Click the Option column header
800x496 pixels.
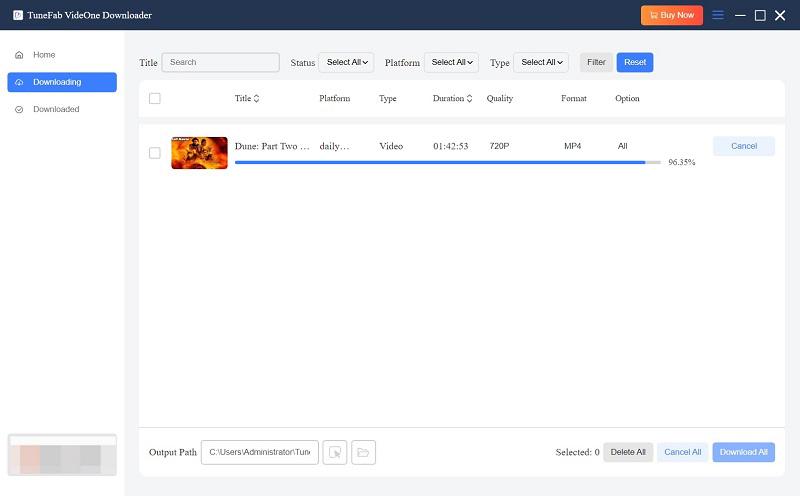(627, 98)
